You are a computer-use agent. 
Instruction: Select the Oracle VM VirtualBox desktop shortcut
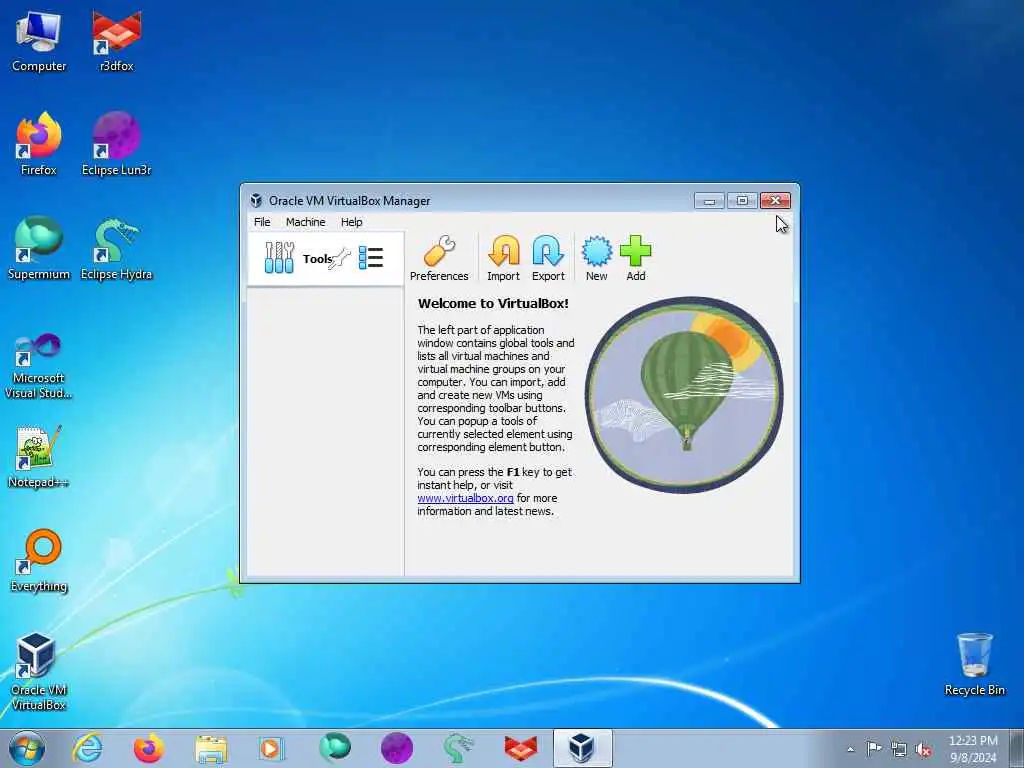click(x=39, y=672)
